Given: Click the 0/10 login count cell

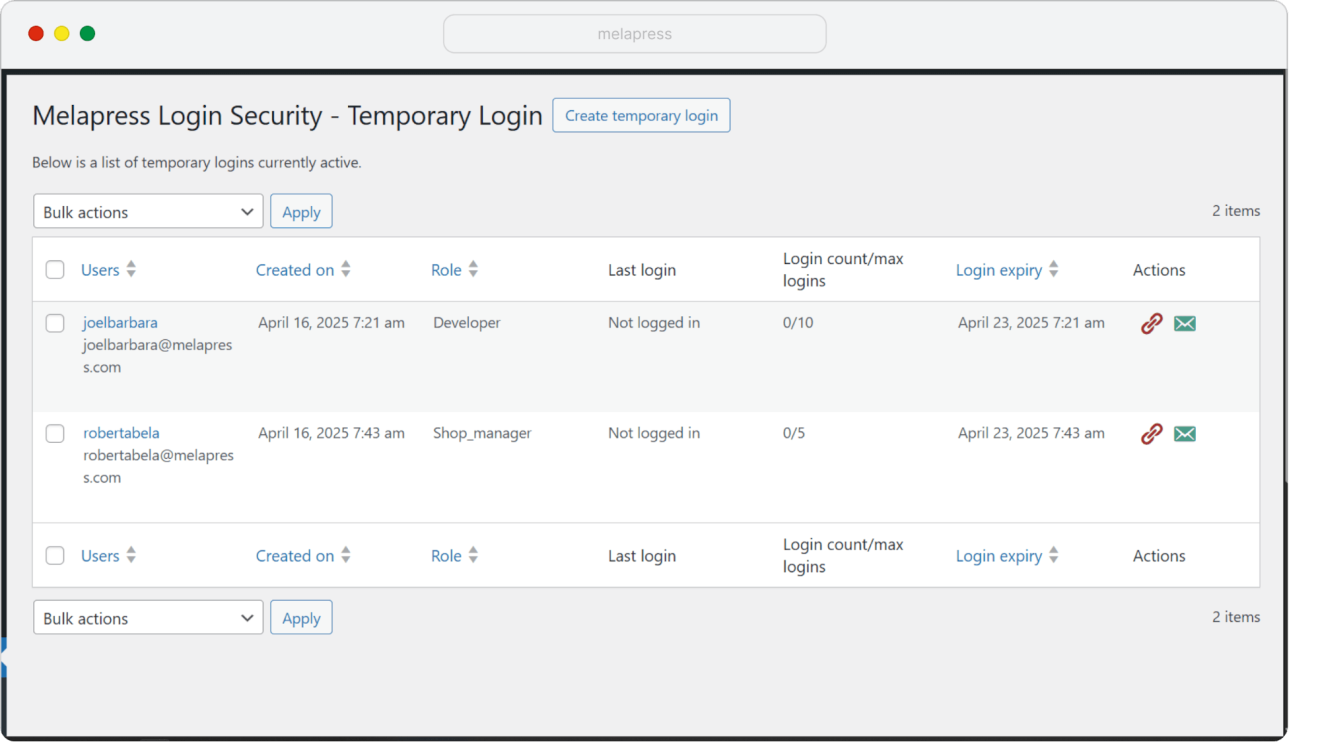Looking at the screenshot, I should pos(798,322).
